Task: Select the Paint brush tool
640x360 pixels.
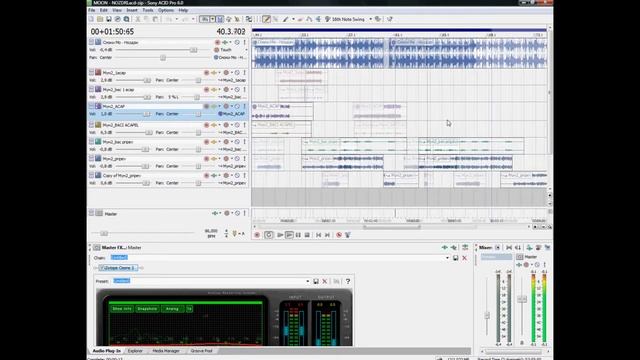Action: point(285,19)
